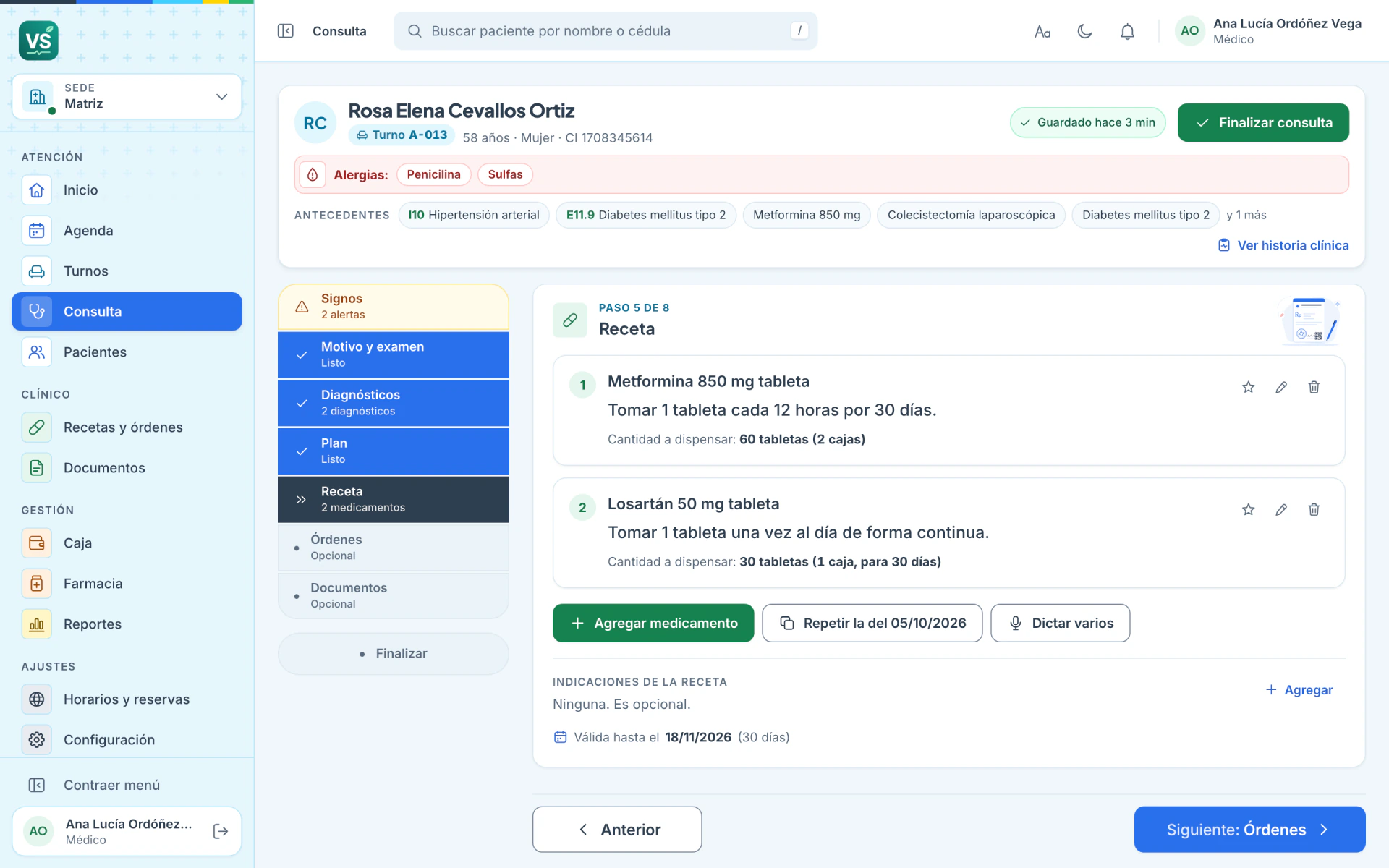Viewport: 1389px width, 868px height.
Task: Open Inicio from the sidebar
Action: click(x=127, y=190)
